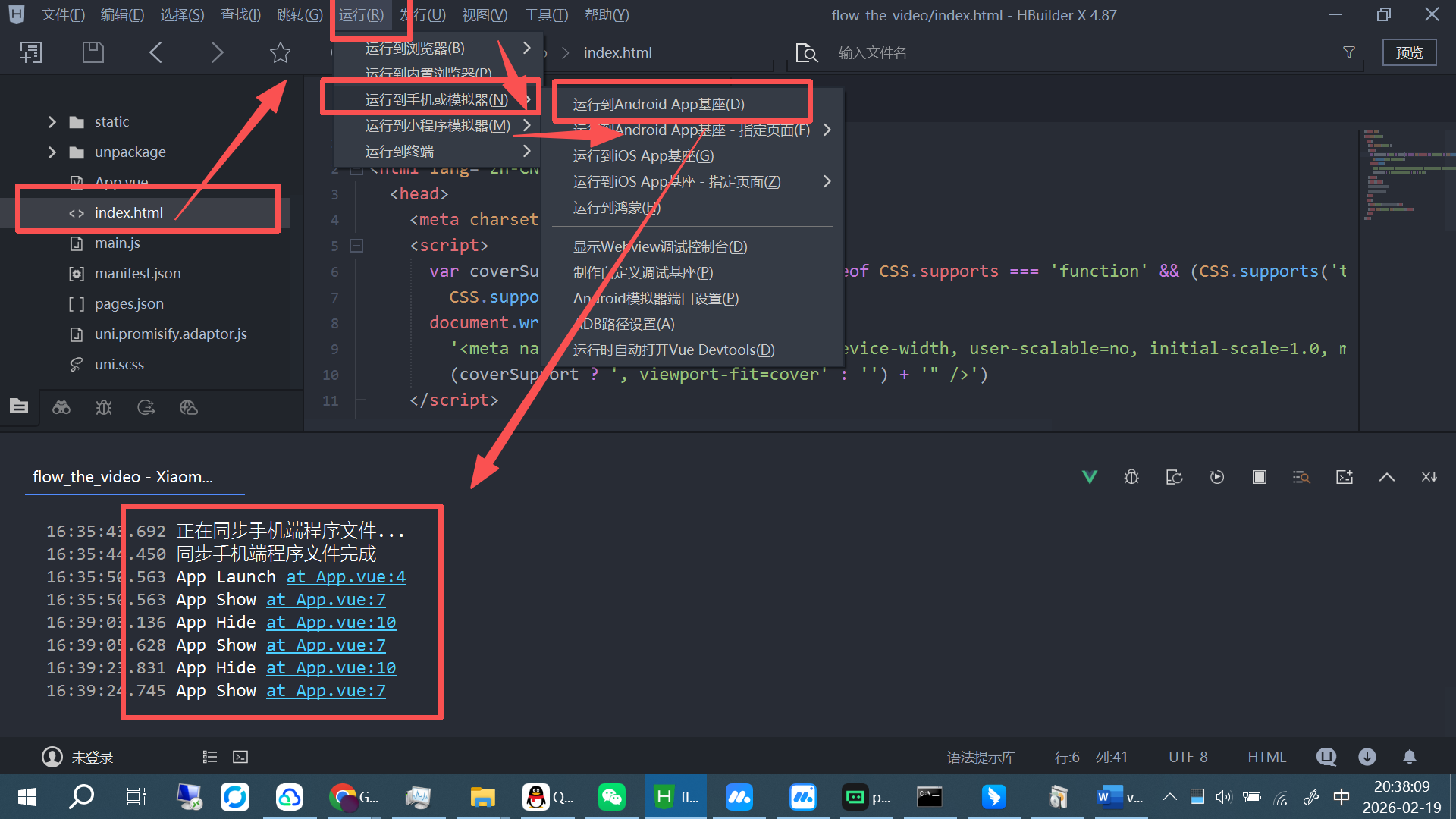Collapse console panel with up chevron
This screenshot has height=819, width=1456.
(1386, 477)
